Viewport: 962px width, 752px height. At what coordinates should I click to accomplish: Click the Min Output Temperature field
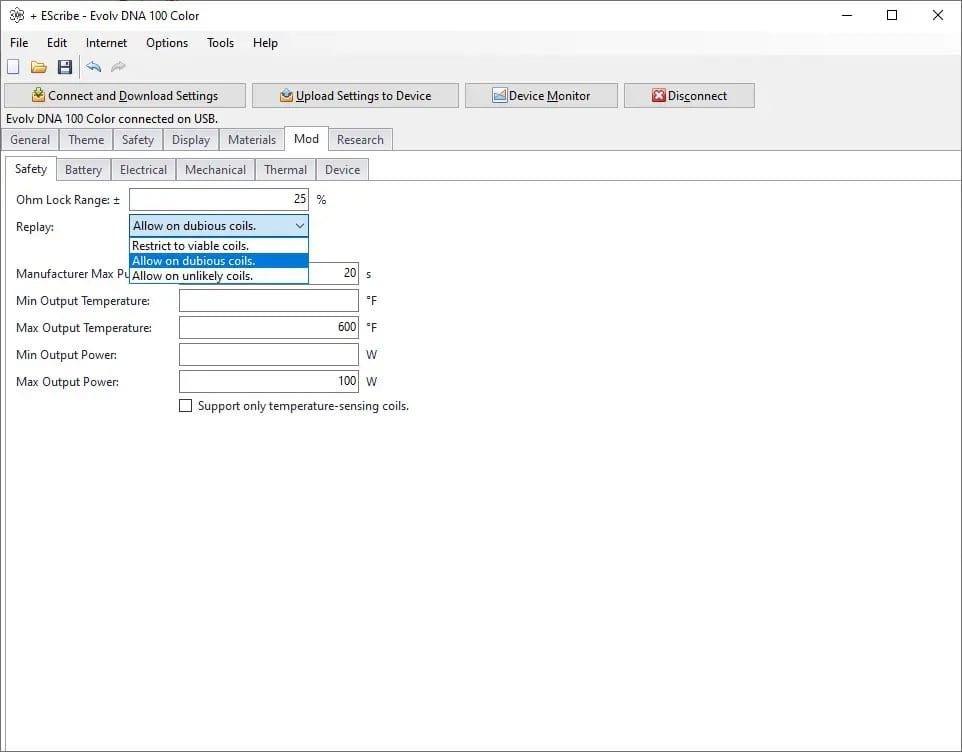pos(269,301)
